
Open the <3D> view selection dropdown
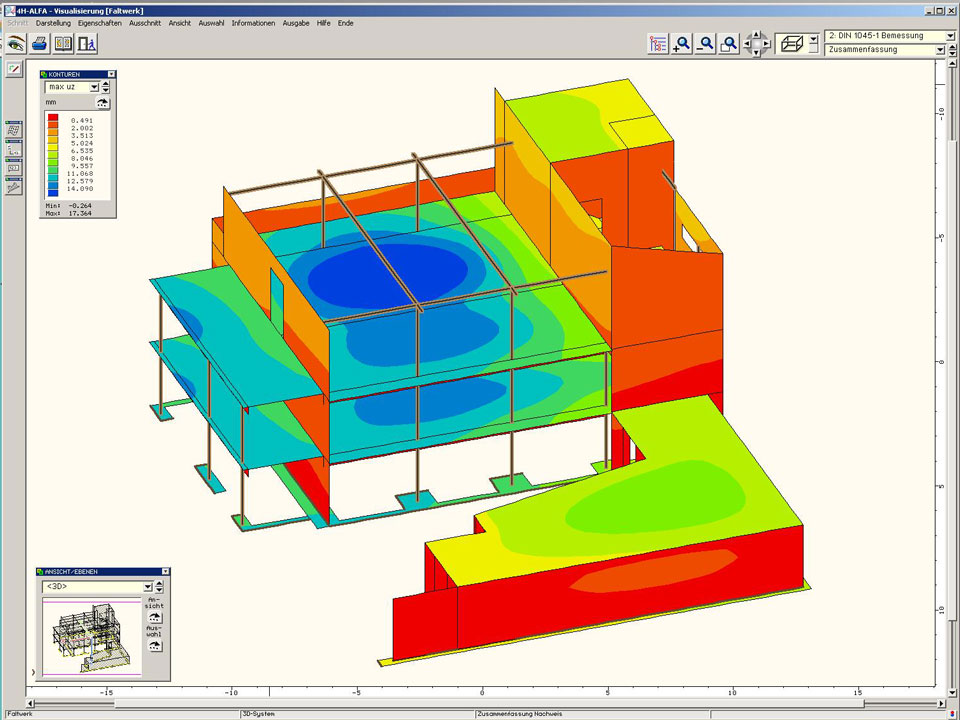(147, 587)
